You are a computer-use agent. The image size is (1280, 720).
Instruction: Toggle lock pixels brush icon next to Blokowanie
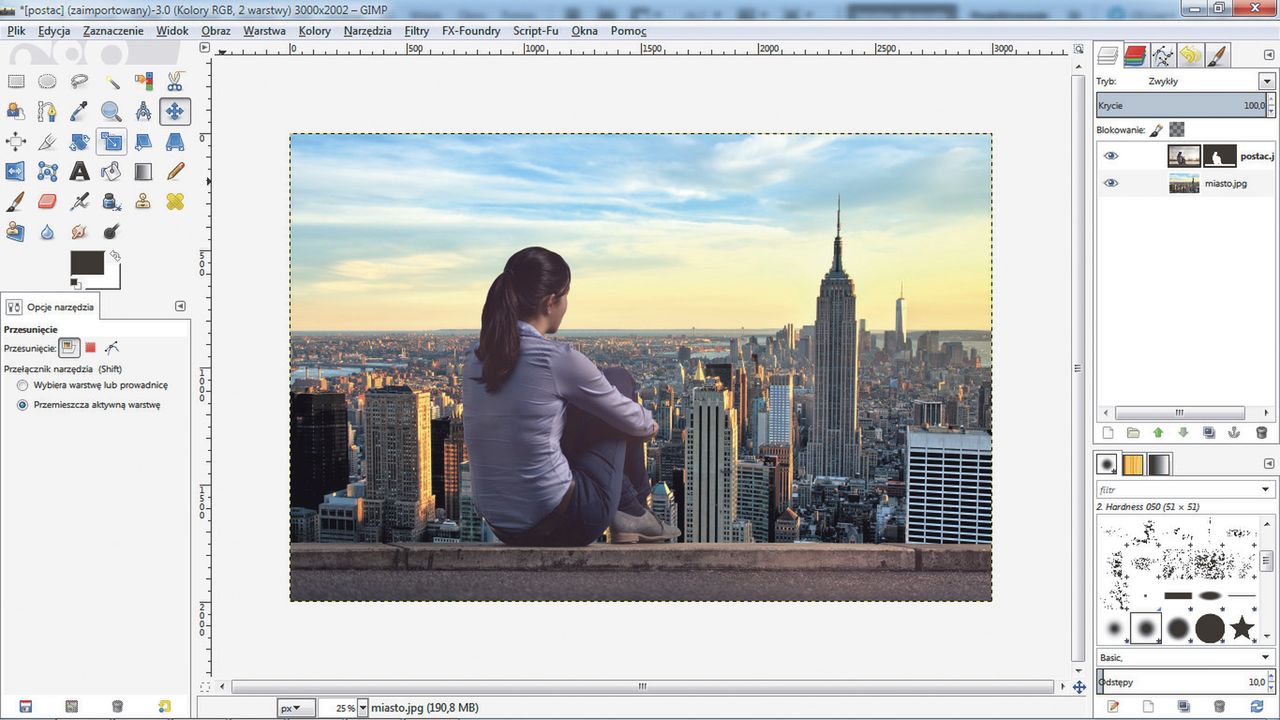[1156, 130]
